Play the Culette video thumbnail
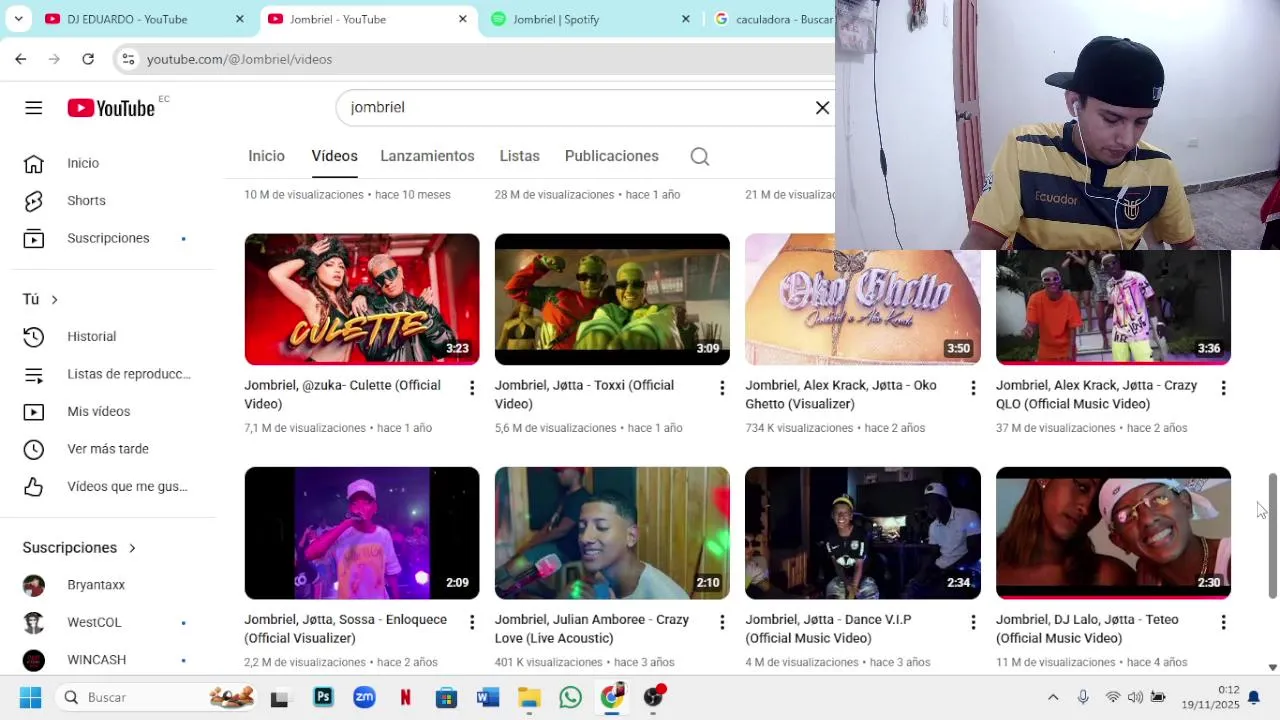1280x720 pixels. [x=362, y=299]
